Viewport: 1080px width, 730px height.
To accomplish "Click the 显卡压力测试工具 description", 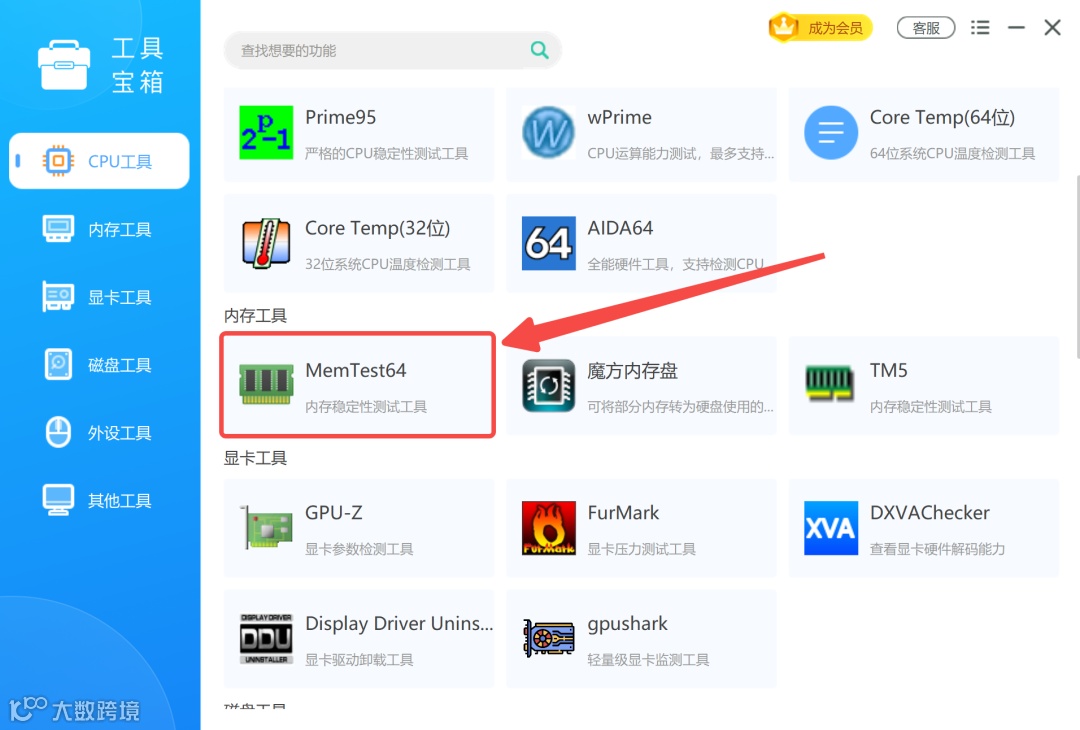I will (x=641, y=549).
